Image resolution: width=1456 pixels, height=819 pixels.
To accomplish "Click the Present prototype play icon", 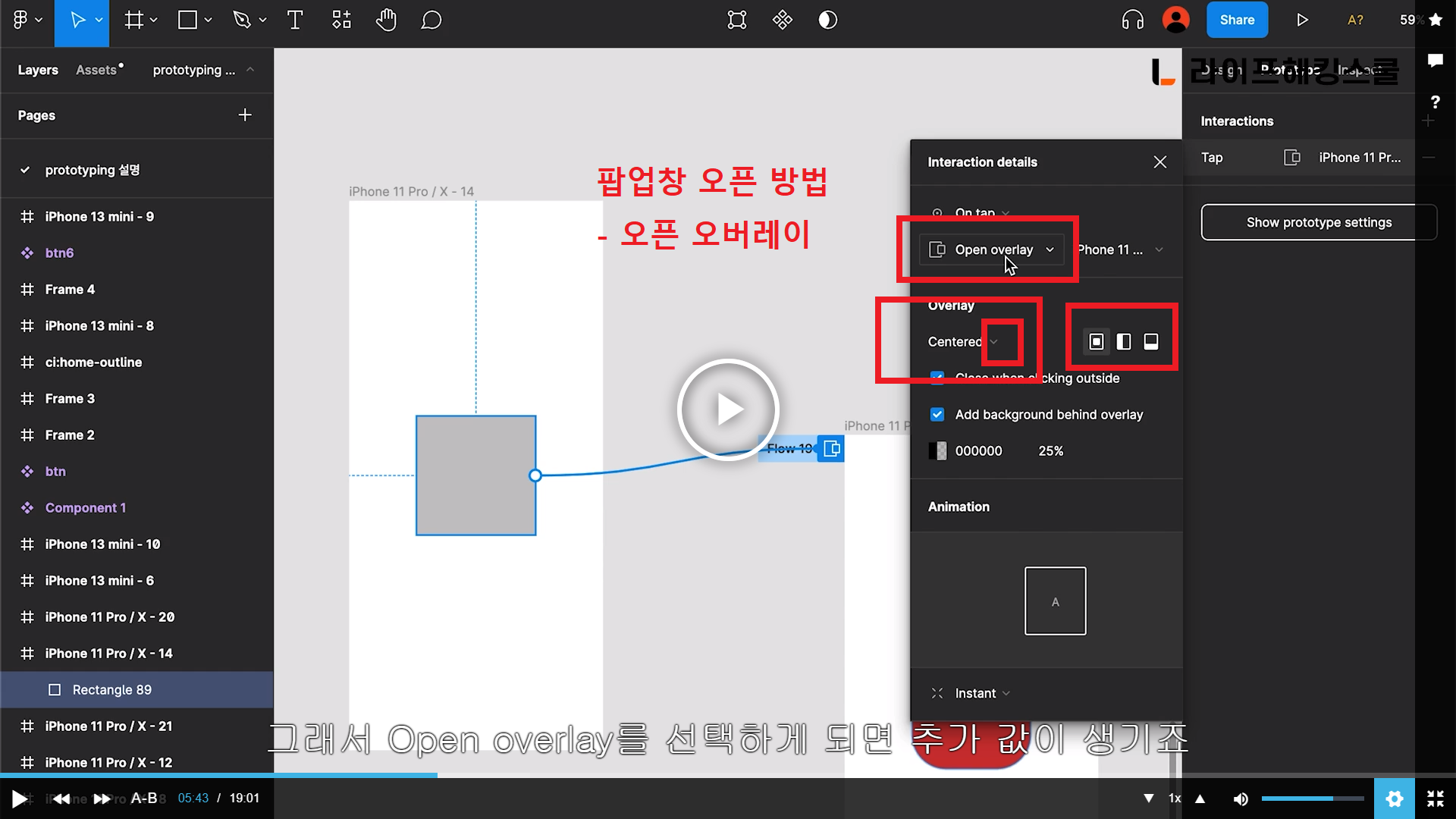I will pyautogui.click(x=1302, y=20).
